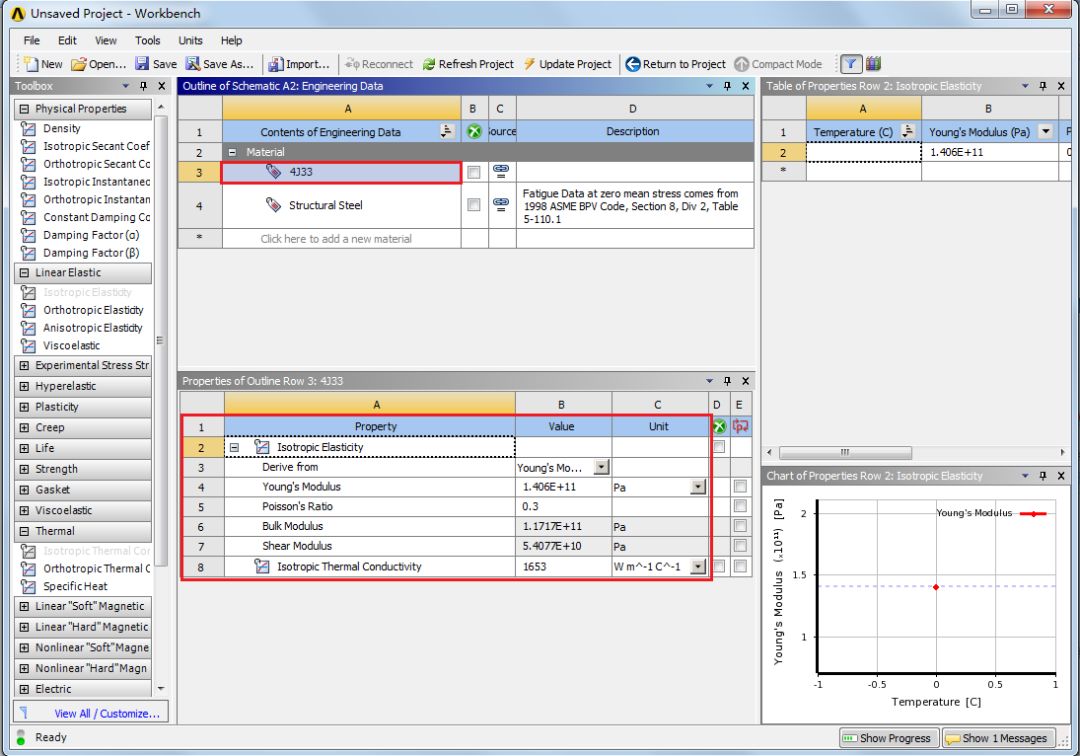Select Orthotropic Thermal Conductivity icon

[28, 569]
